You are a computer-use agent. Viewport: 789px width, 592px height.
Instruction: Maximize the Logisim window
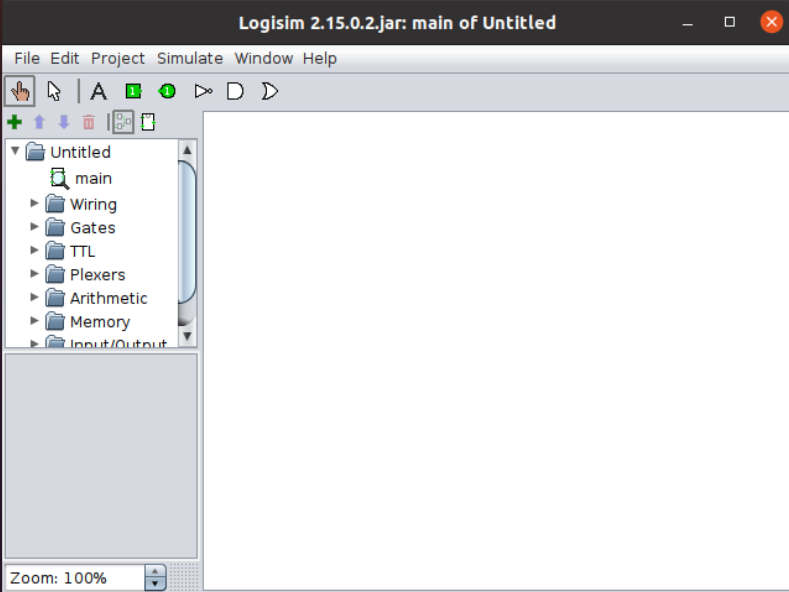730,22
